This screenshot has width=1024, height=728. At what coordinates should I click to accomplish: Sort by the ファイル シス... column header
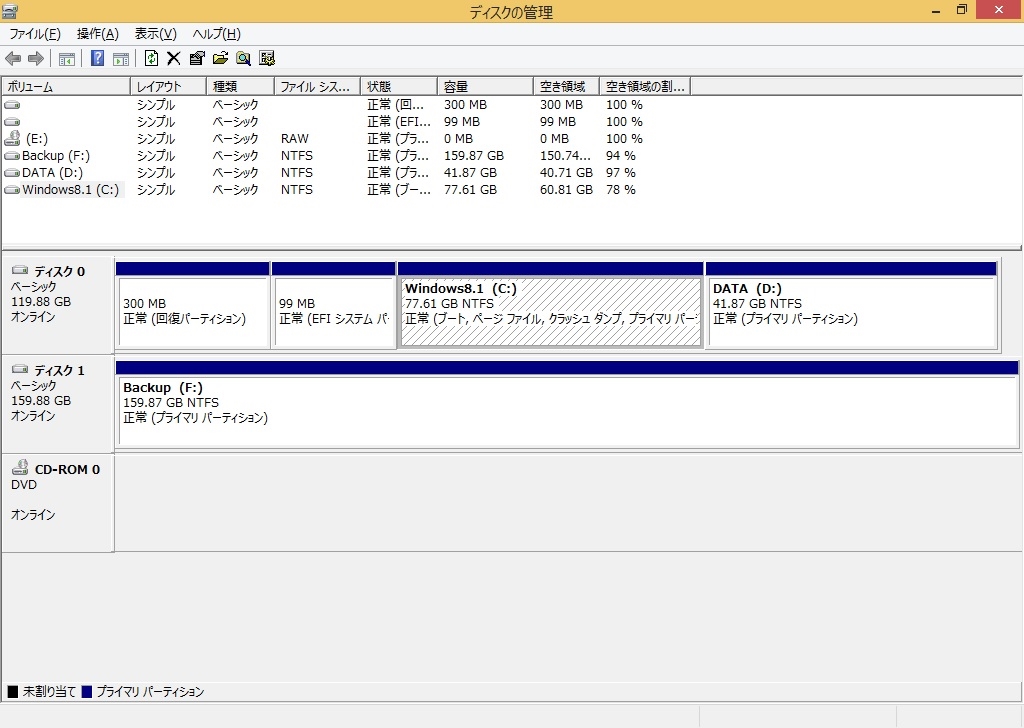click(x=317, y=86)
